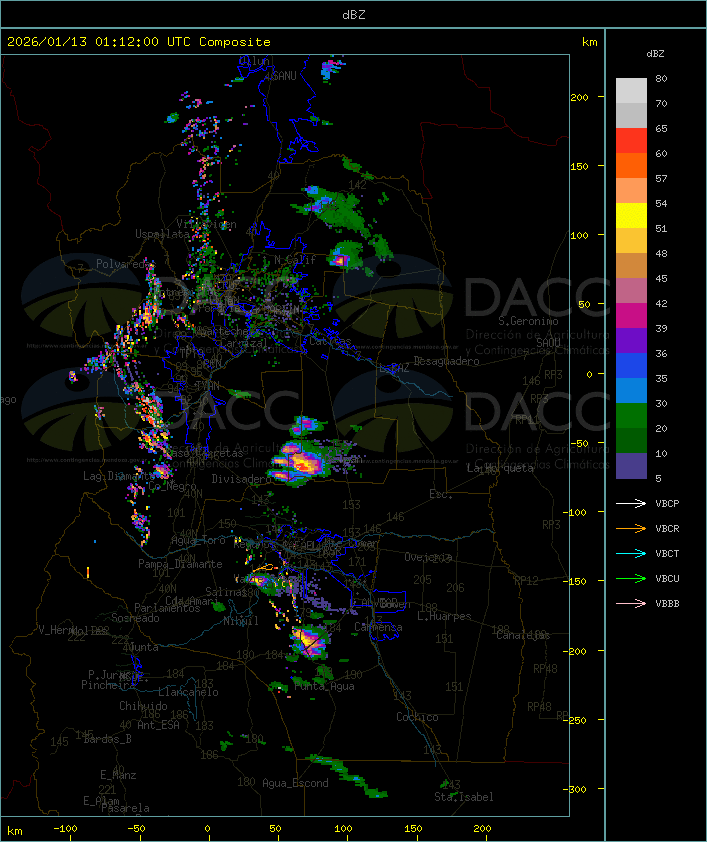Click the km unit label at top right
The width and height of the screenshot is (707, 842).
click(589, 42)
